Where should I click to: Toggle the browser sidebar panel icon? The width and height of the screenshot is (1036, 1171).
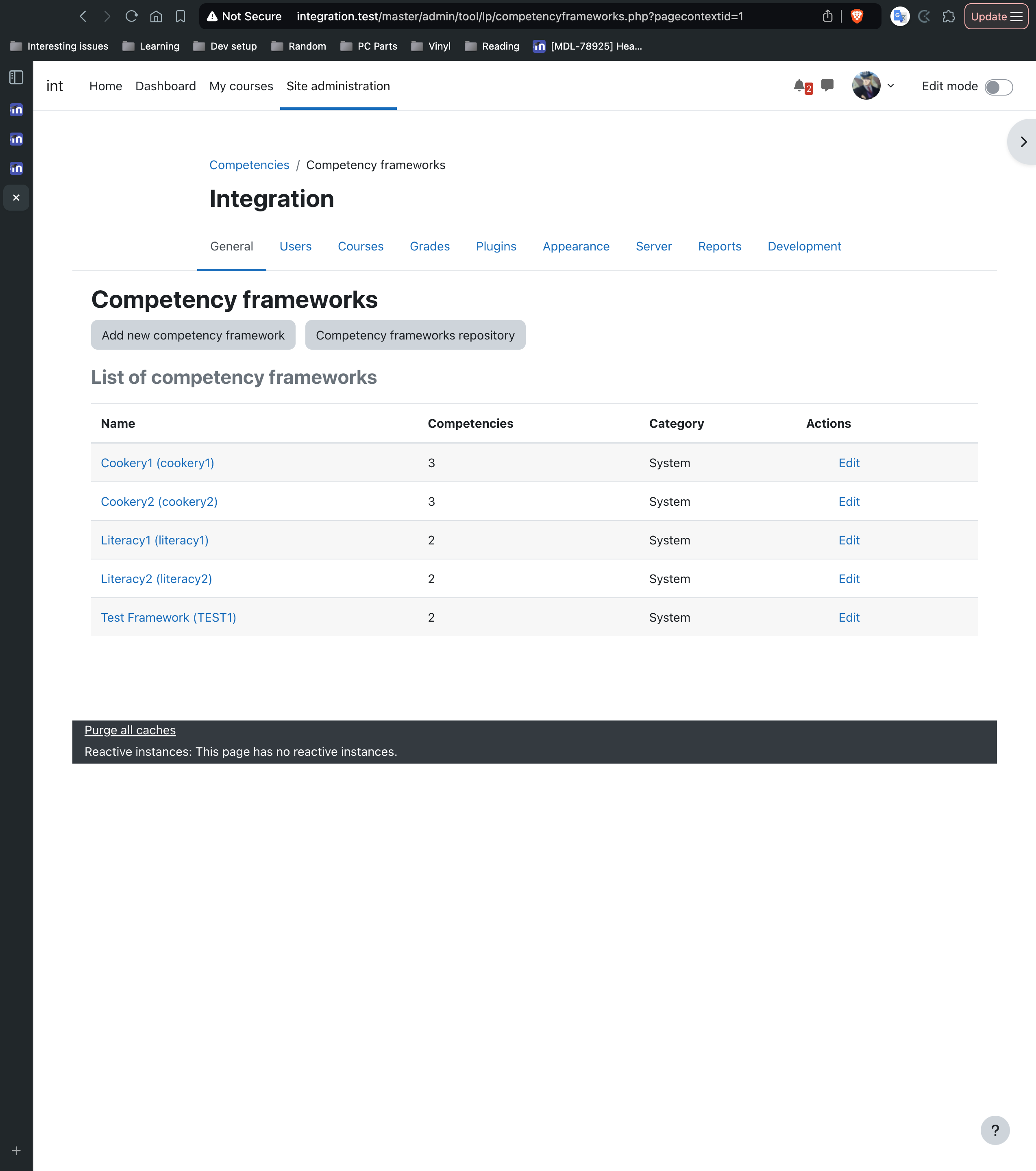click(x=17, y=77)
